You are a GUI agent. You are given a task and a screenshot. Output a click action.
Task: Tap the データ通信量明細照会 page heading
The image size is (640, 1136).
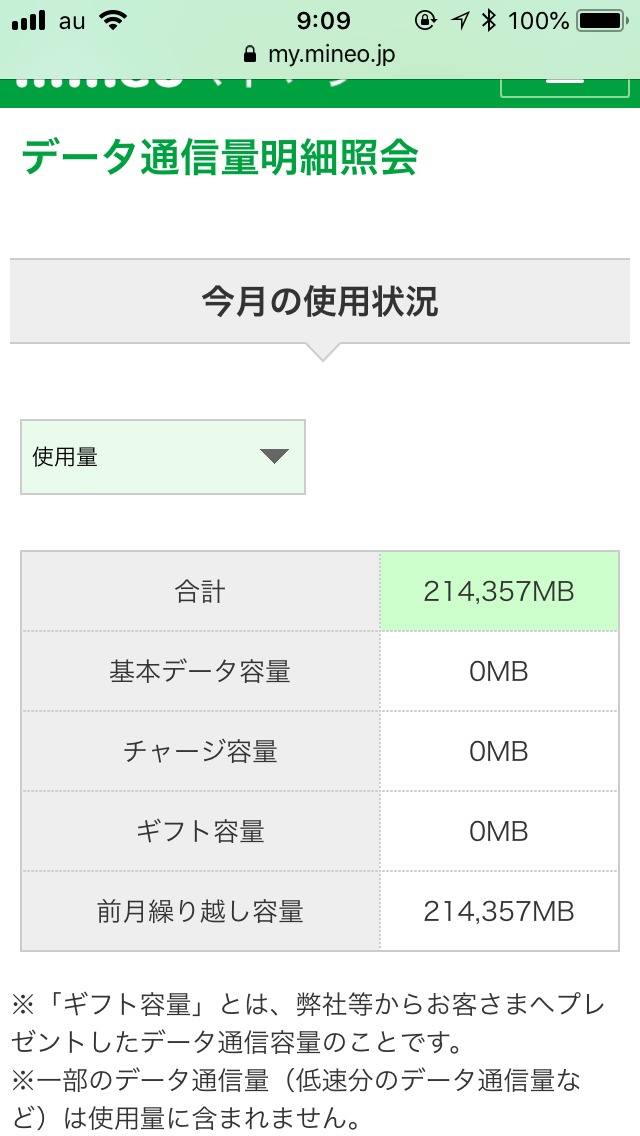[219, 159]
